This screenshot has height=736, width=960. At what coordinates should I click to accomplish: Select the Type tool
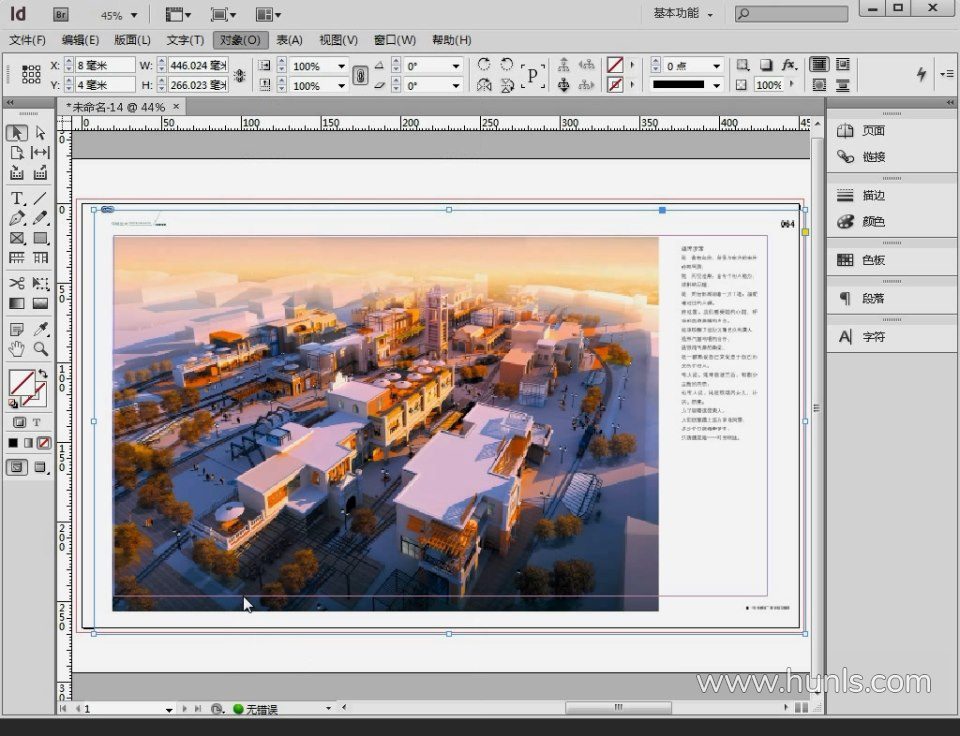pyautogui.click(x=17, y=198)
